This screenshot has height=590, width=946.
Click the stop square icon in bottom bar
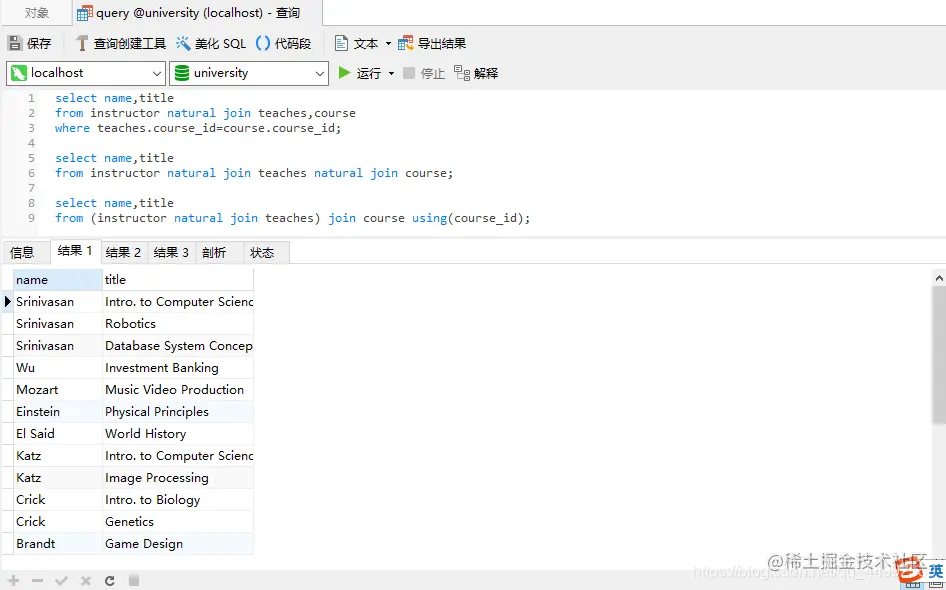coord(134,580)
